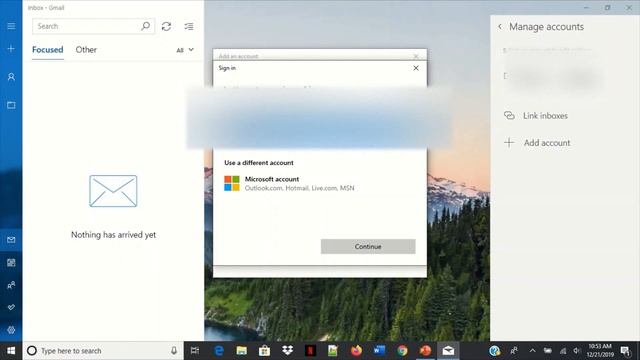Sync this view with refresh icon
The height and width of the screenshot is (360, 640).
(166, 26)
